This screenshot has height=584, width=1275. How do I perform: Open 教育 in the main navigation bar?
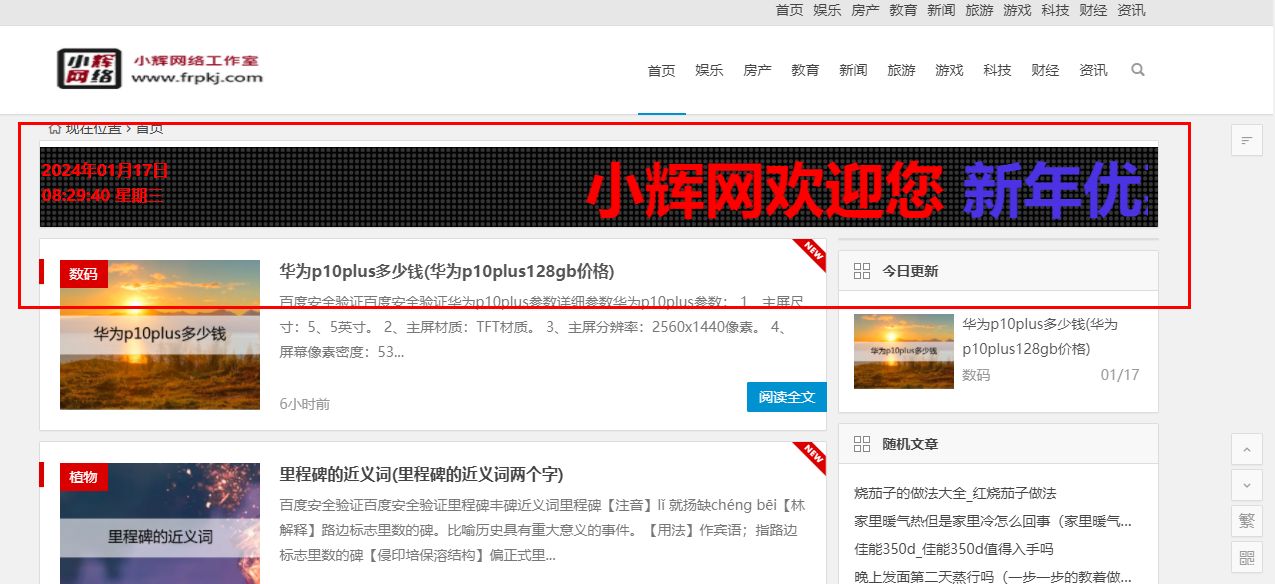coord(805,70)
